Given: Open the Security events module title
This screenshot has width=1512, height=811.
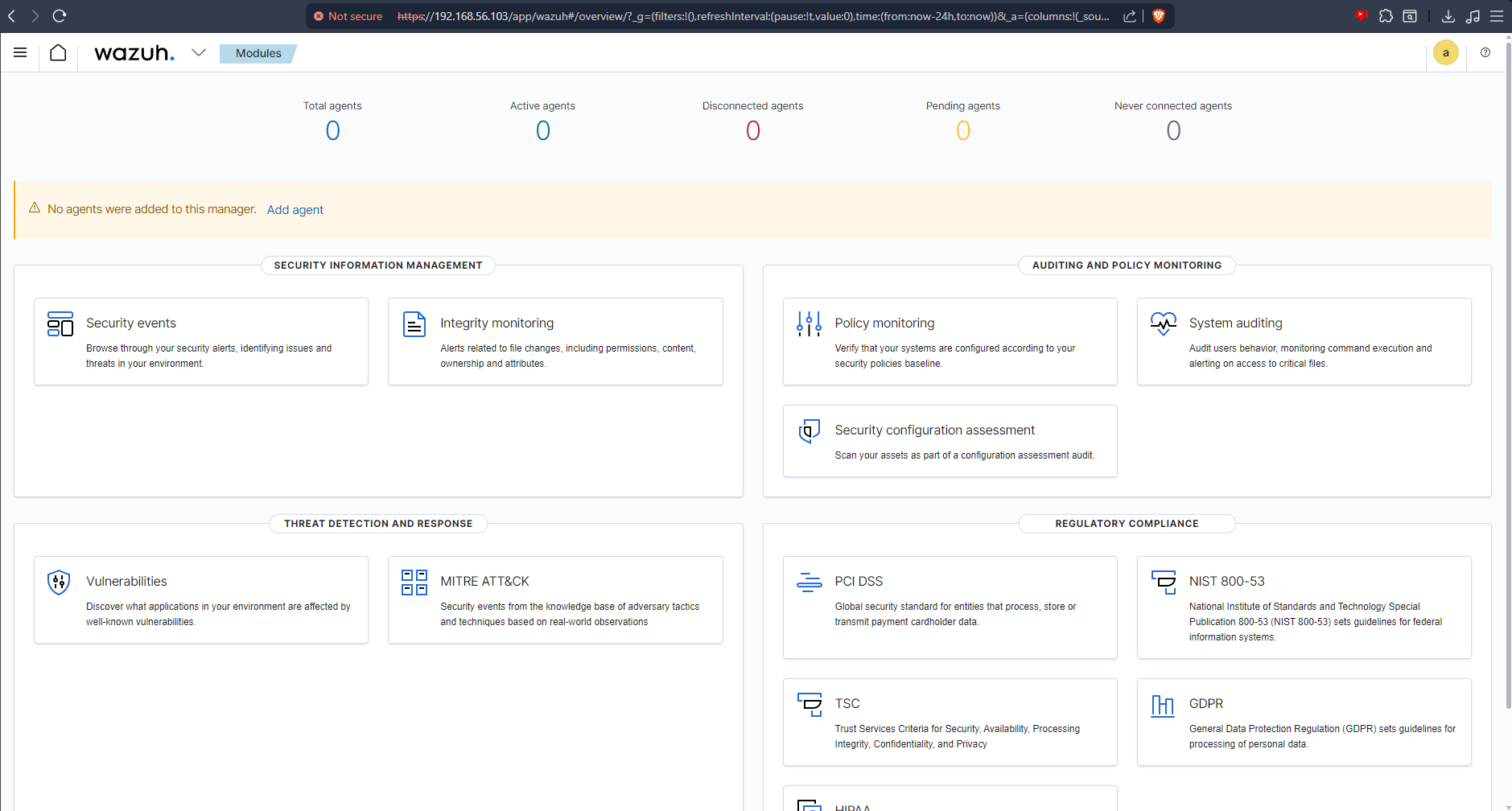Looking at the screenshot, I should (131, 323).
